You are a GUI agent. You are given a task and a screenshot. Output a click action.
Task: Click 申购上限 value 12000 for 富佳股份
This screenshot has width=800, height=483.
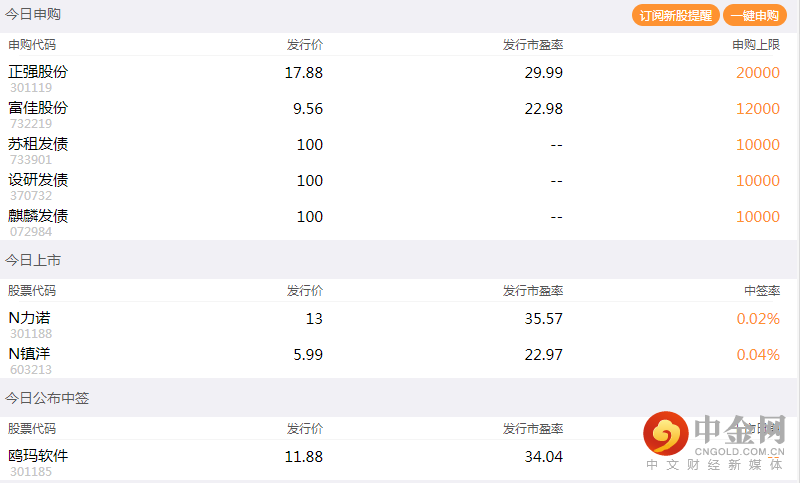[757, 109]
